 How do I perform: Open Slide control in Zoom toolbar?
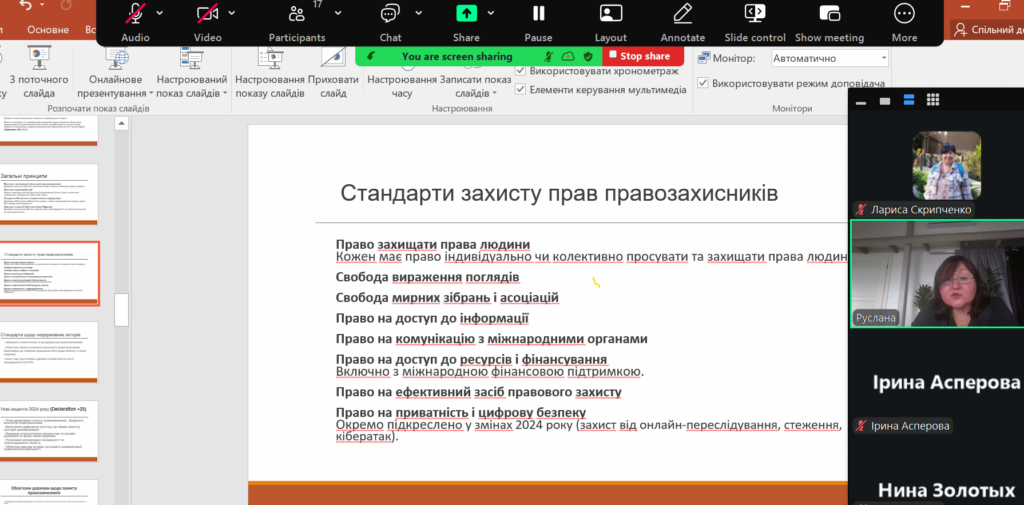click(x=755, y=14)
